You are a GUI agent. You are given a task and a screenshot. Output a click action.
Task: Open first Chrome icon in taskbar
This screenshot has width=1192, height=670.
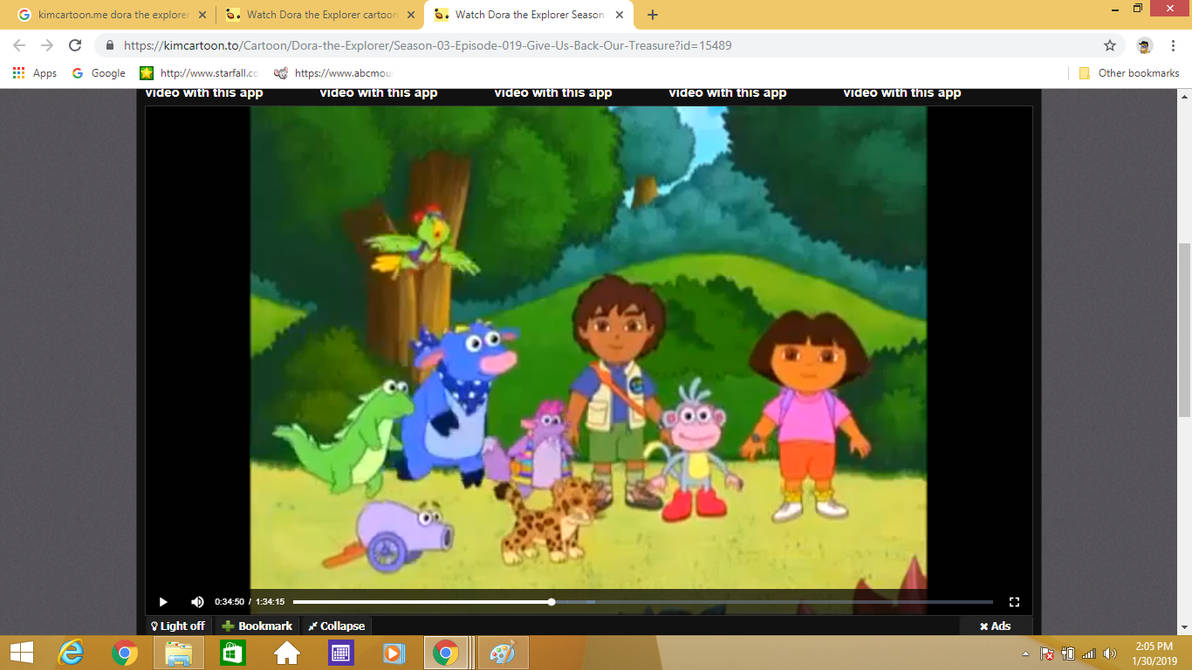tap(125, 653)
